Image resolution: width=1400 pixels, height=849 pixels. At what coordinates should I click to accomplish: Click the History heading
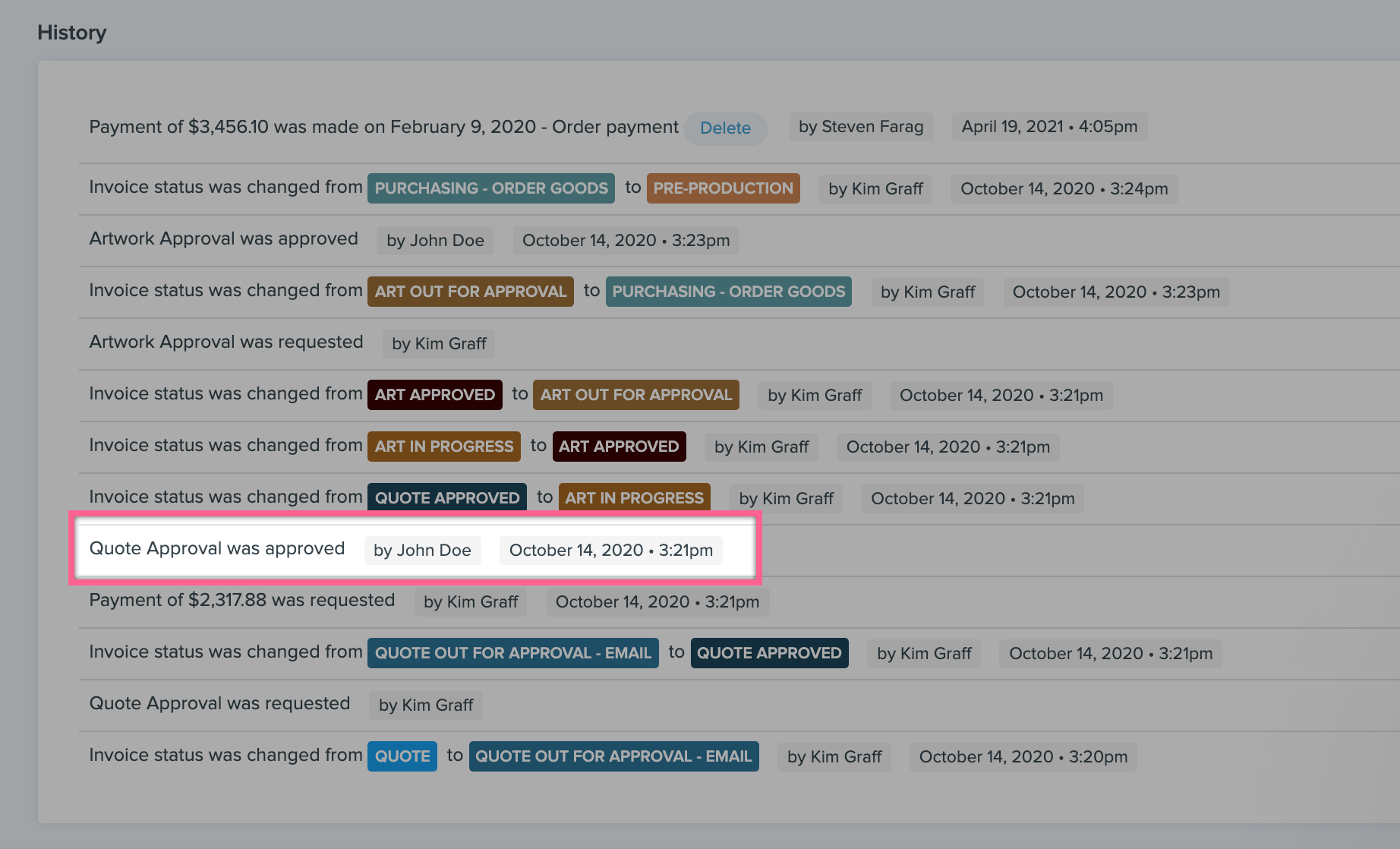[72, 33]
